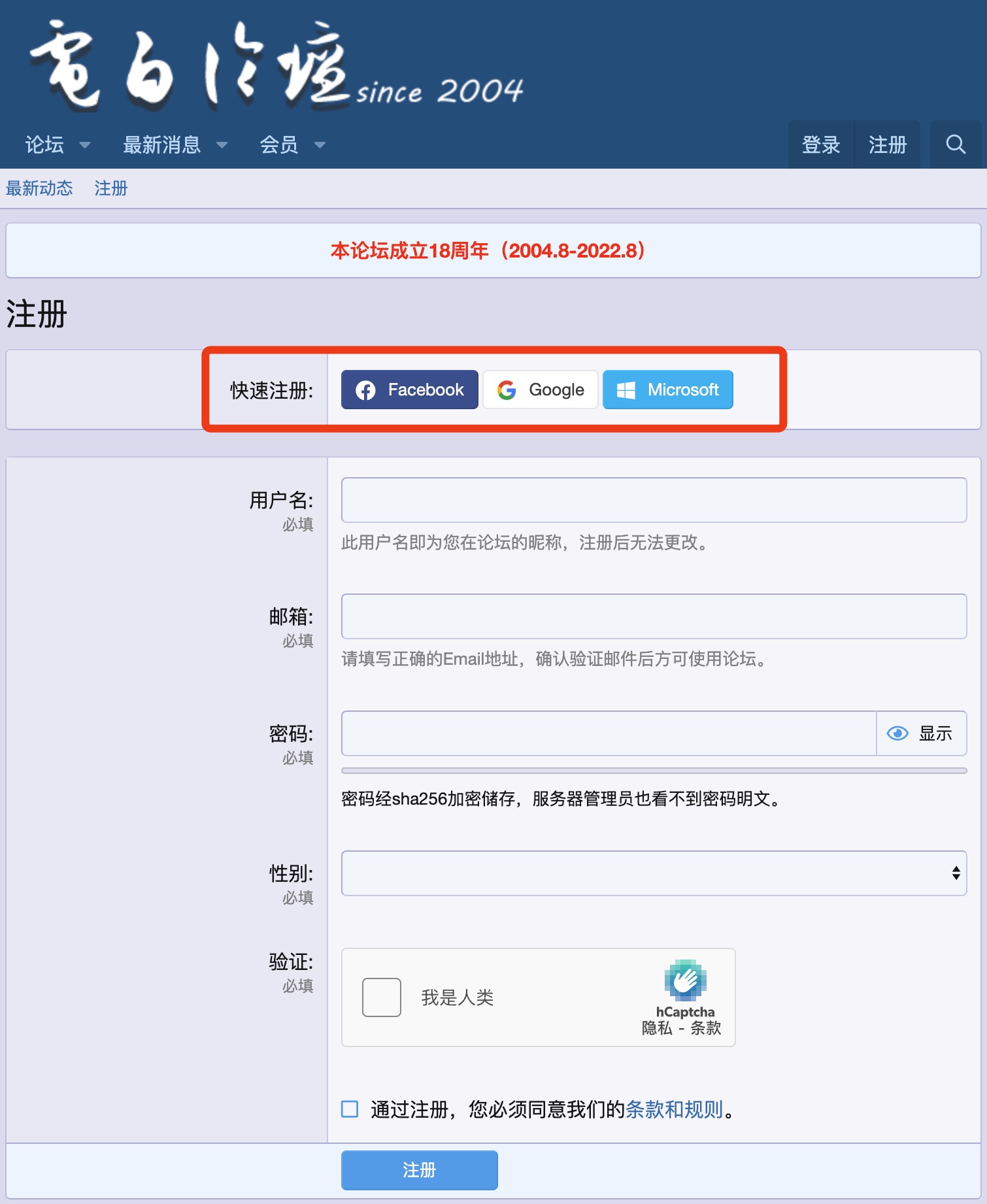Open the 登录 login tab
This screenshot has width=987, height=1204.
tap(821, 144)
